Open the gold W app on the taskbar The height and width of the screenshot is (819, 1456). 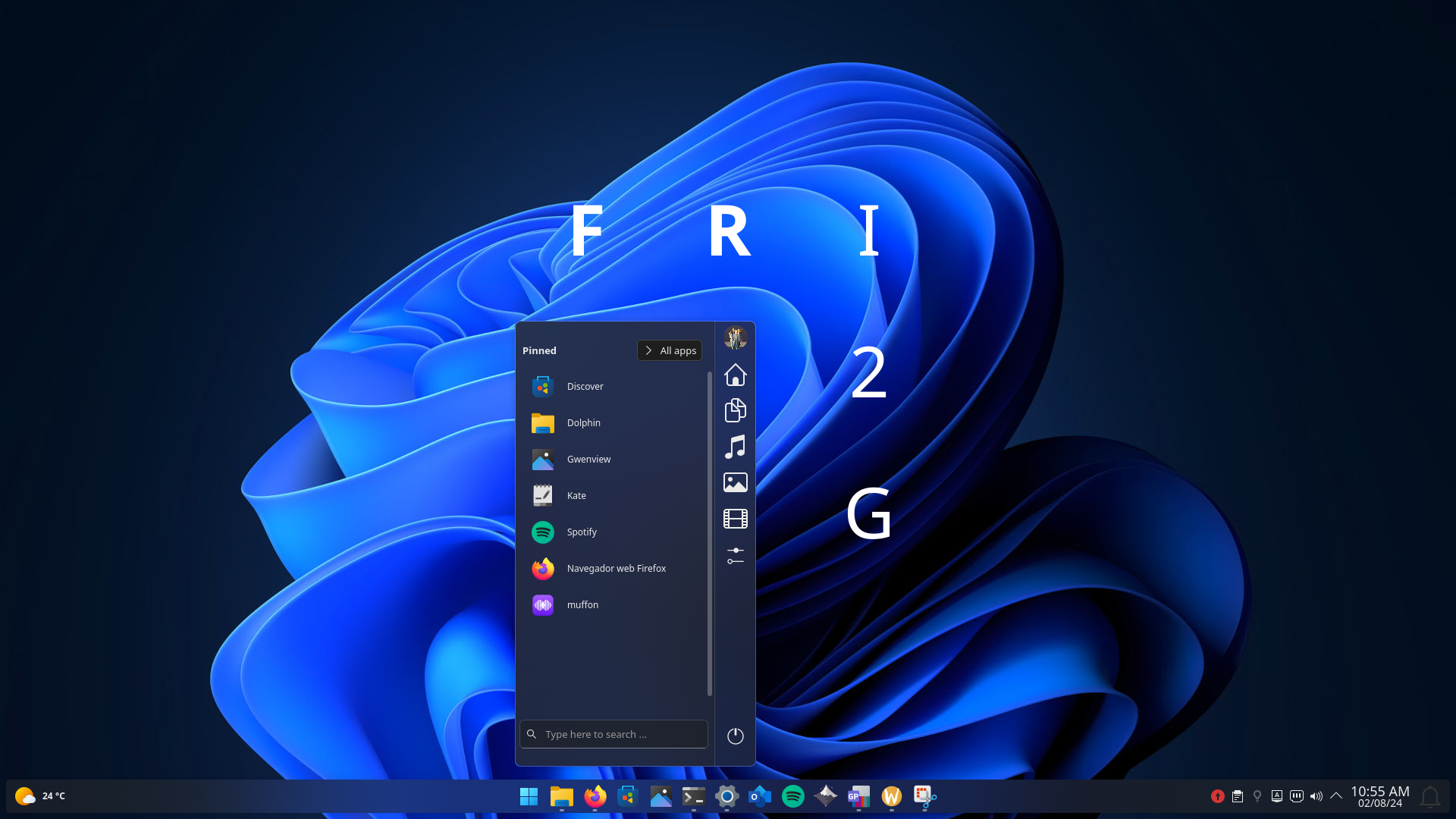coord(891,796)
